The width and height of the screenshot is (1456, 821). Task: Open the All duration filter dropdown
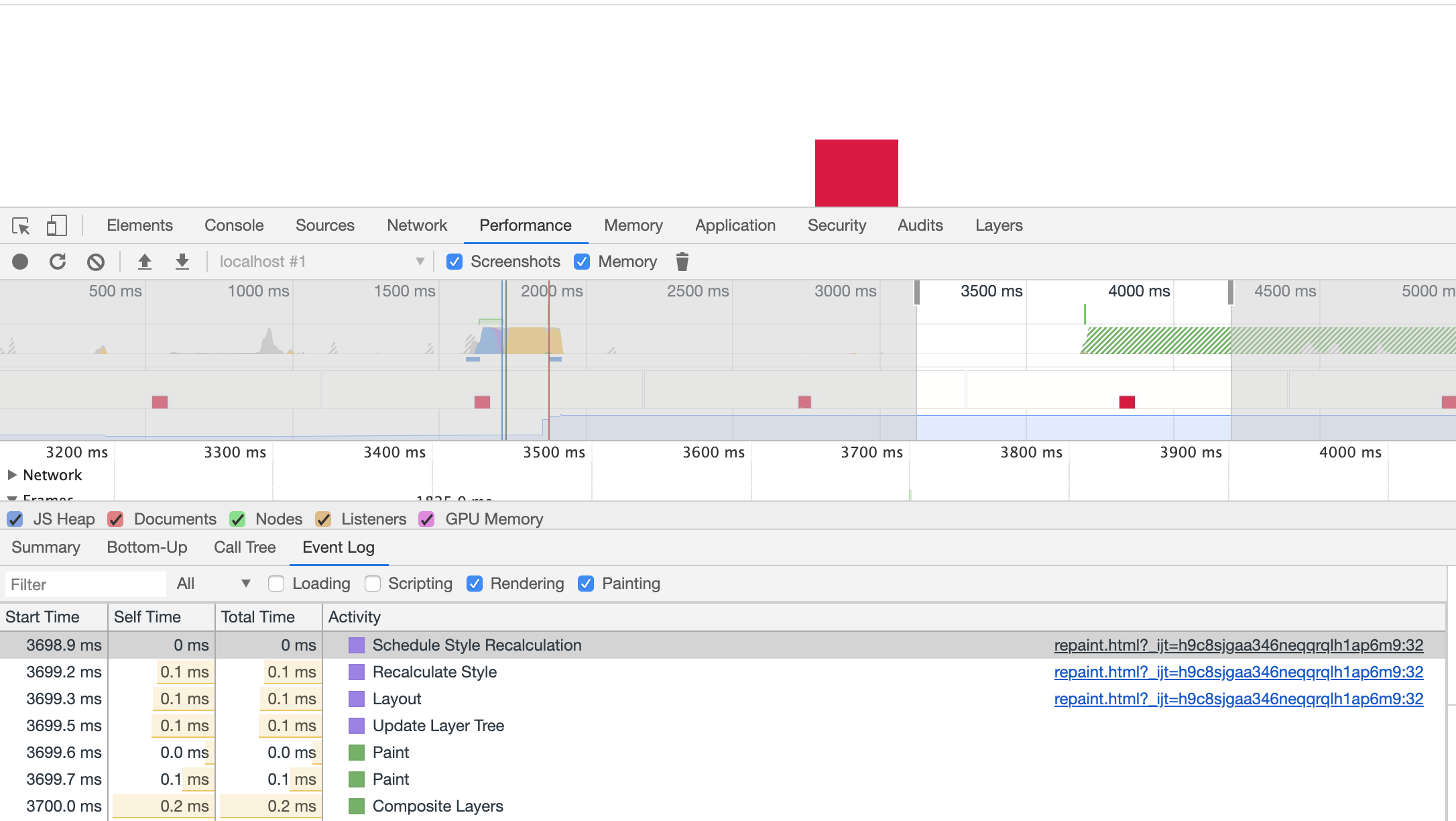(x=213, y=584)
